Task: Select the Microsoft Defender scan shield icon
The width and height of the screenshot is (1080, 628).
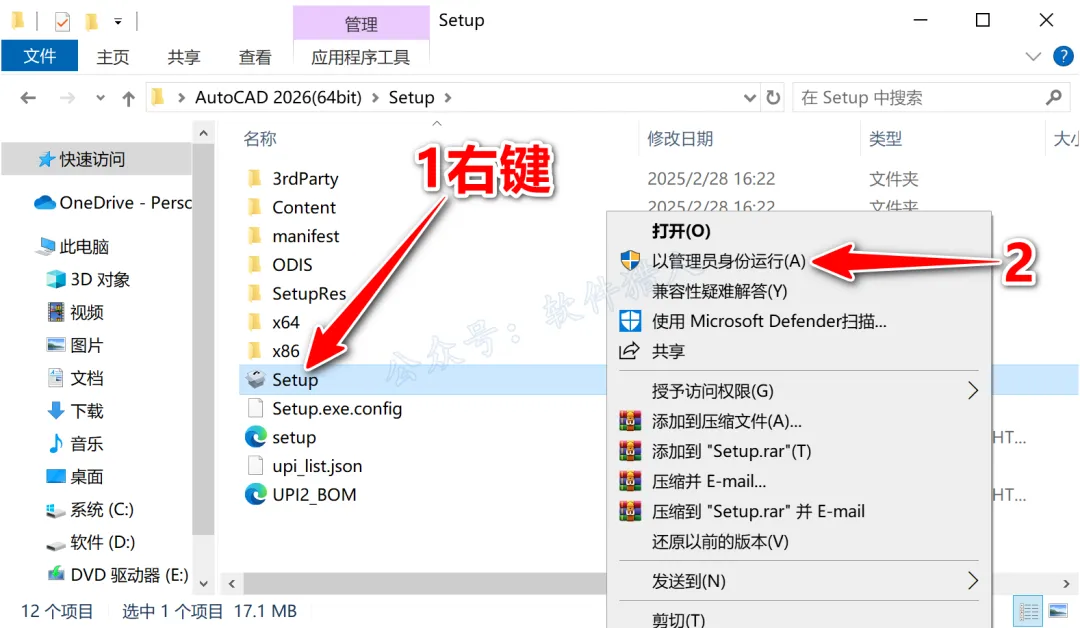Action: point(630,321)
